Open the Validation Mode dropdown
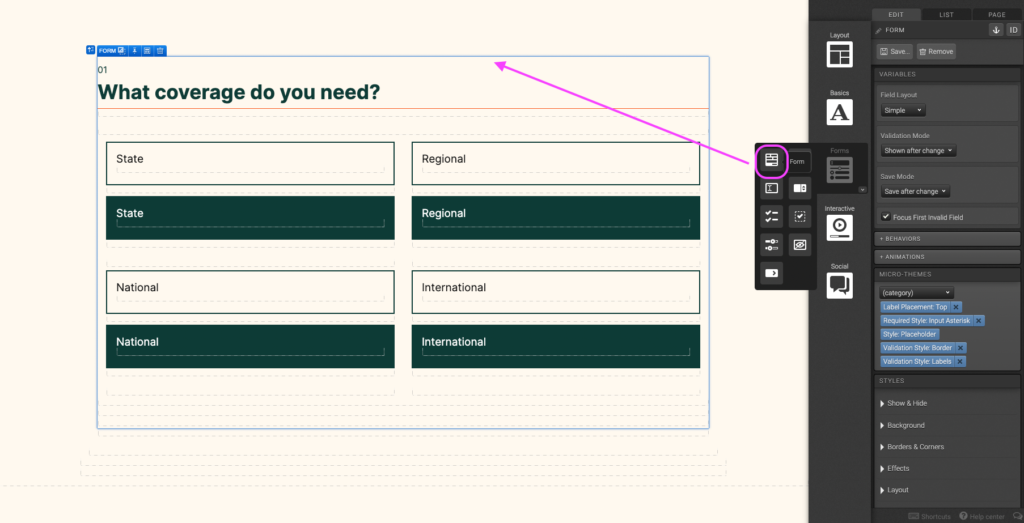Image resolution: width=1024 pixels, height=523 pixels. (x=919, y=151)
